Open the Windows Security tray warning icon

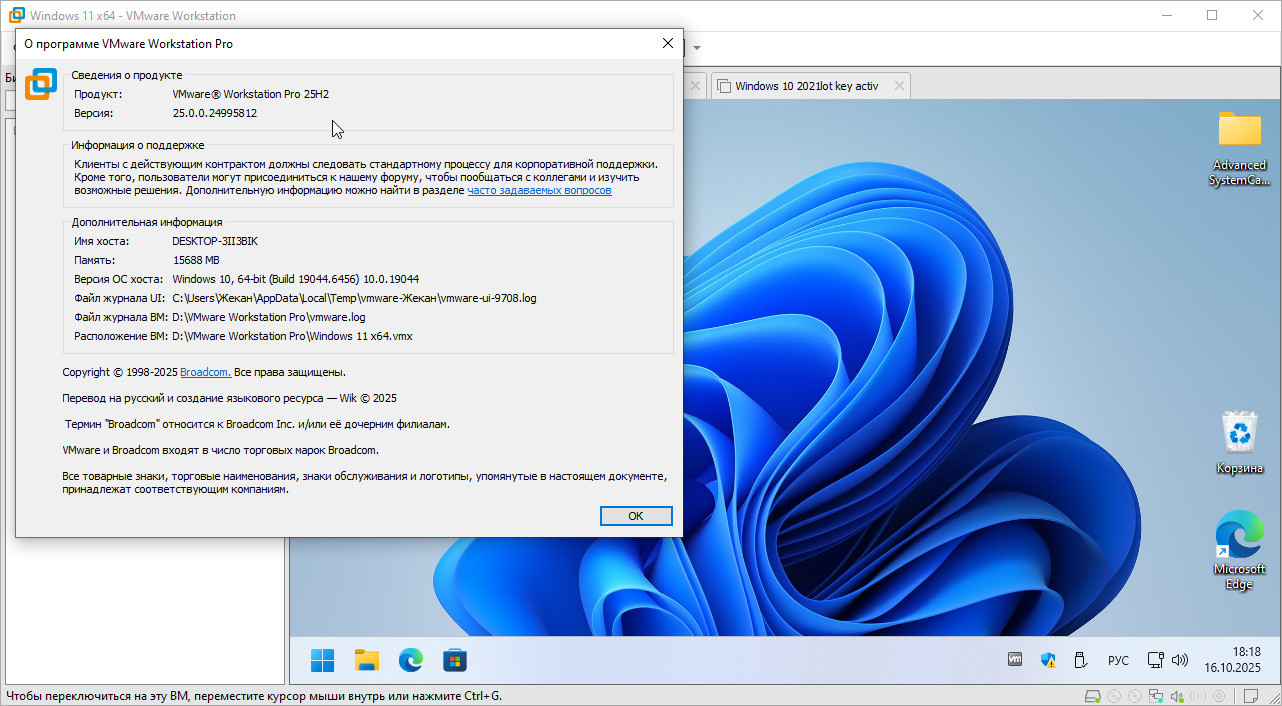pos(1048,660)
